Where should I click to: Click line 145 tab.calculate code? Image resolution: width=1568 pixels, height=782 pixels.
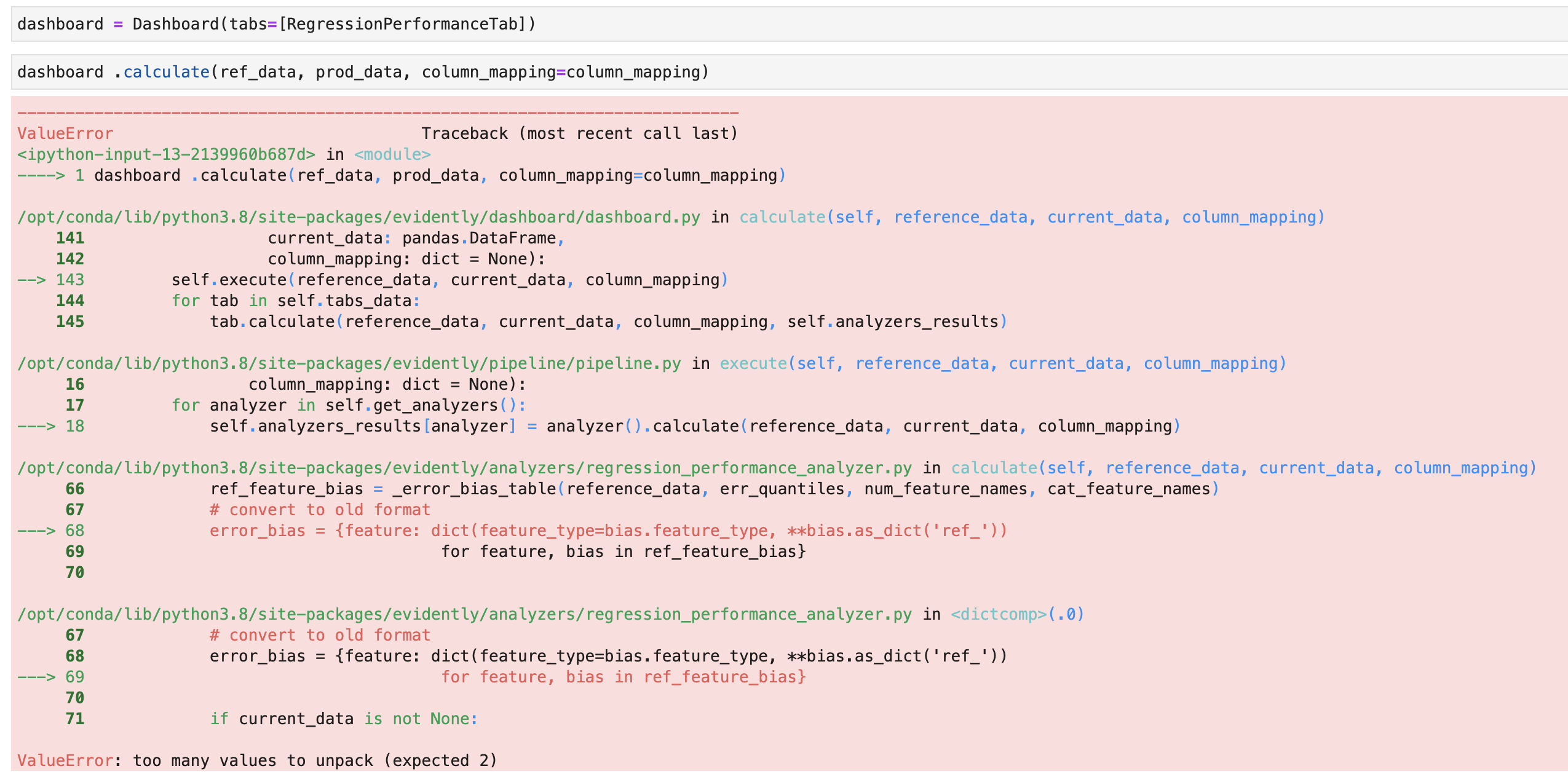coord(608,322)
